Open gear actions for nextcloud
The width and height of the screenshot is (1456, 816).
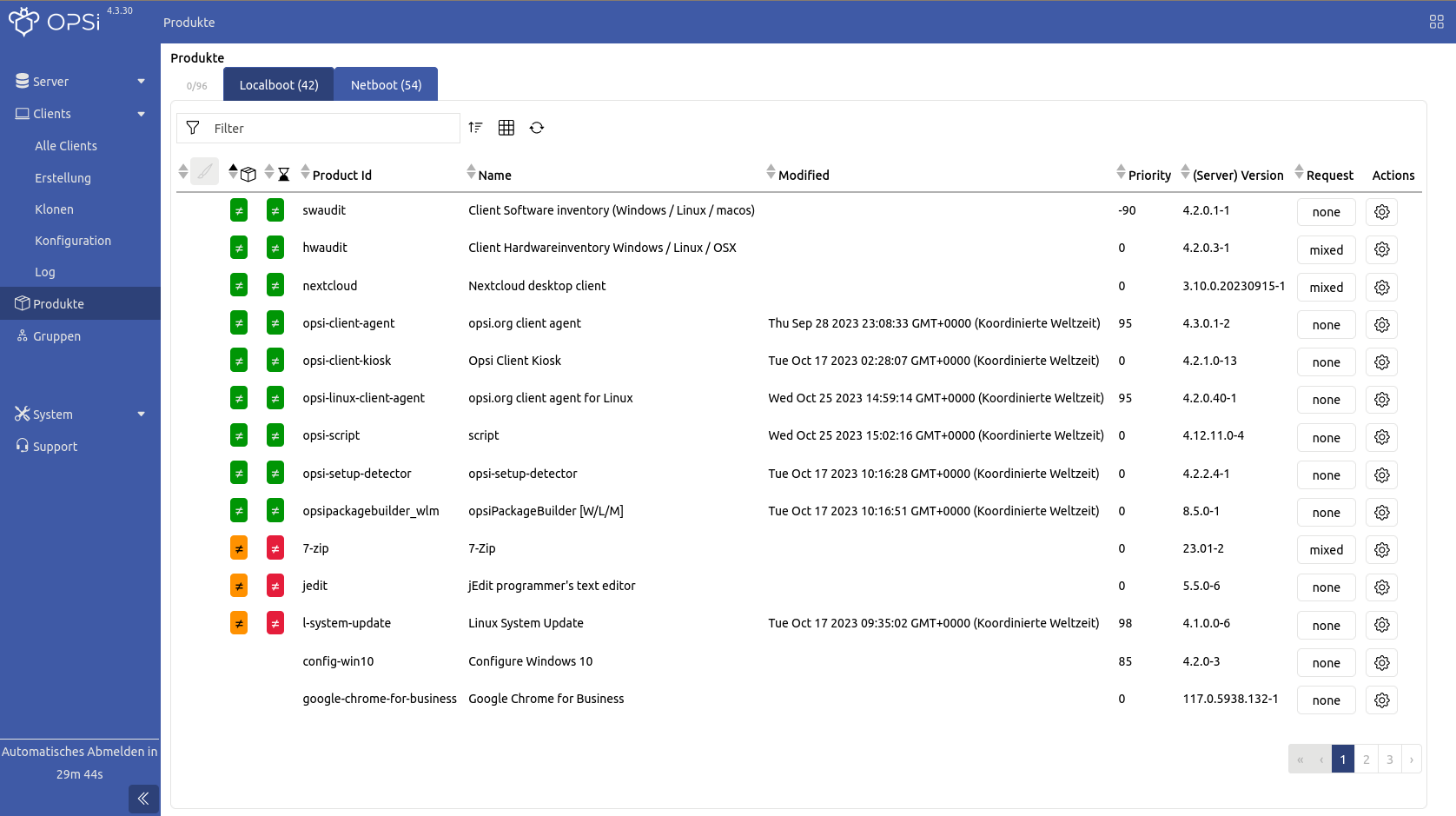tap(1381, 287)
